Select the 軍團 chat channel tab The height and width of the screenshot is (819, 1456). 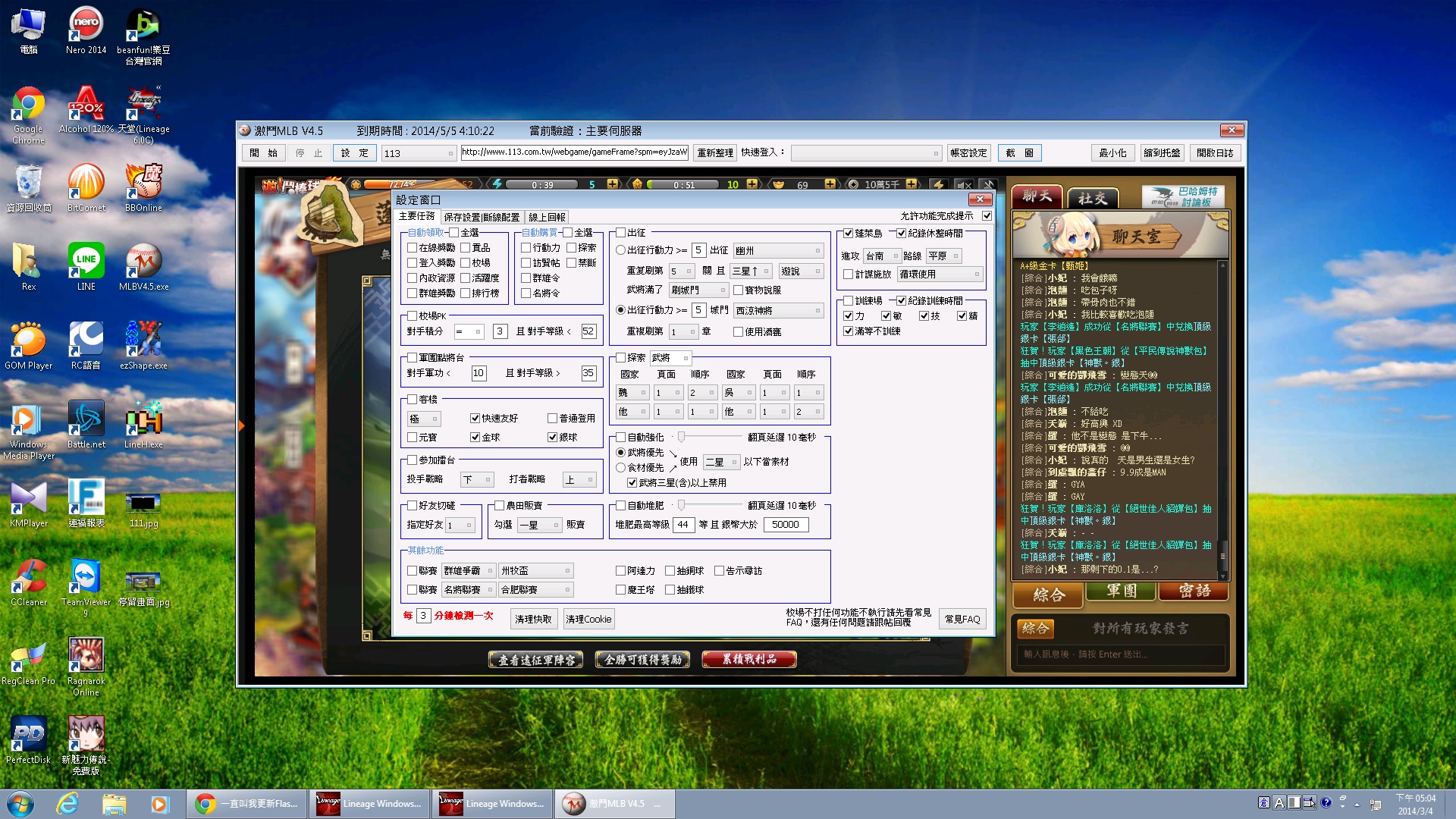[x=1121, y=592]
